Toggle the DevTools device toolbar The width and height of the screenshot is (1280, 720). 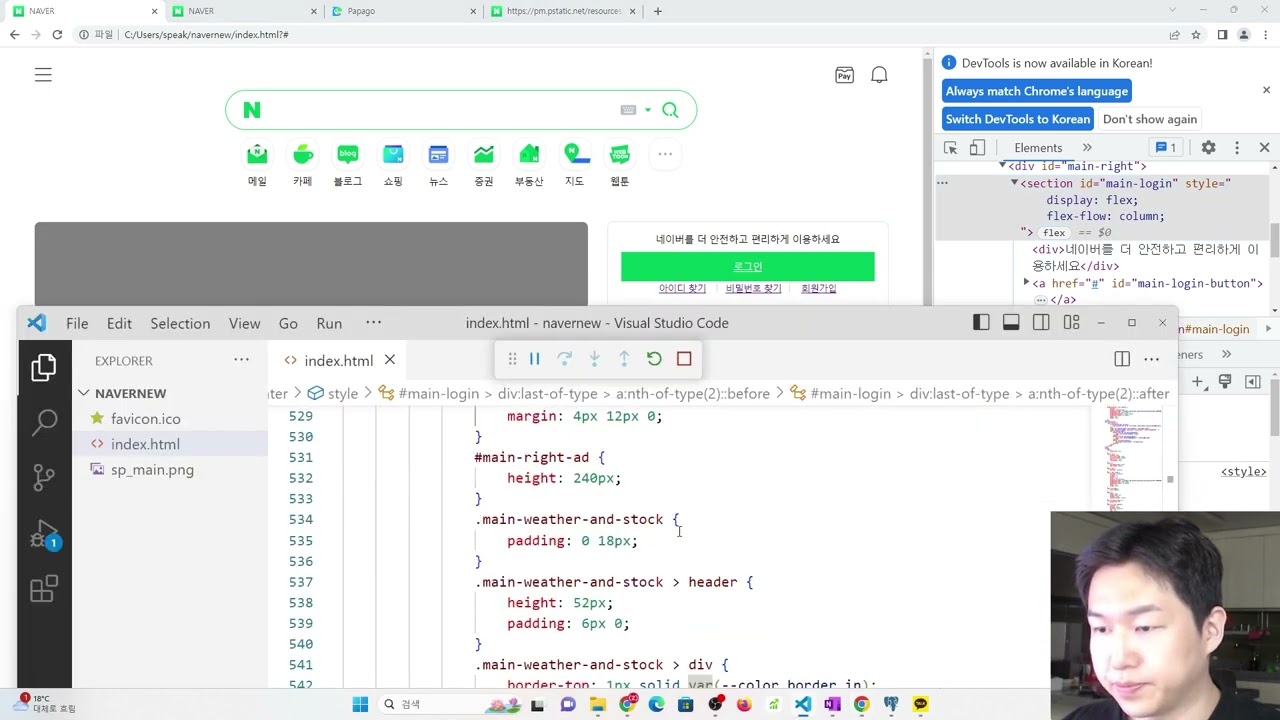(x=977, y=147)
